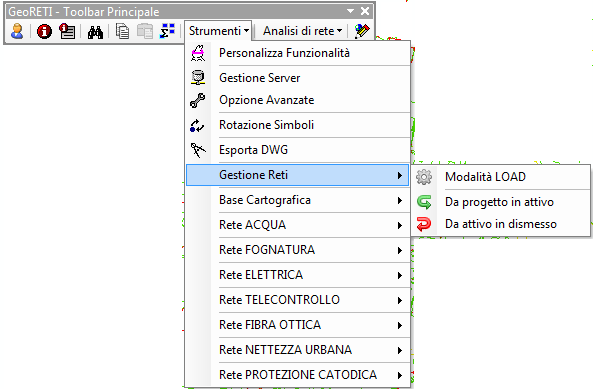
Task: Click the red info circle icon
Action: pyautogui.click(x=44, y=31)
